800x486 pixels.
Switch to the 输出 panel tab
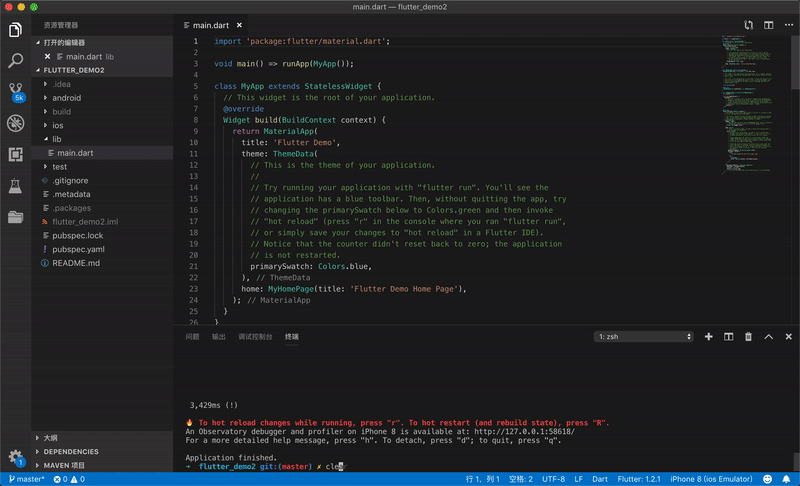click(218, 337)
